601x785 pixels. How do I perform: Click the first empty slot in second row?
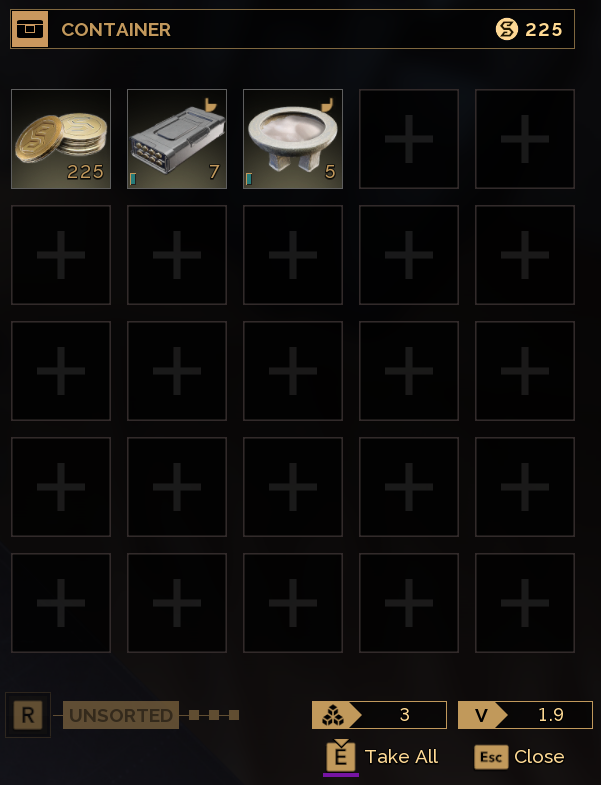pos(61,255)
